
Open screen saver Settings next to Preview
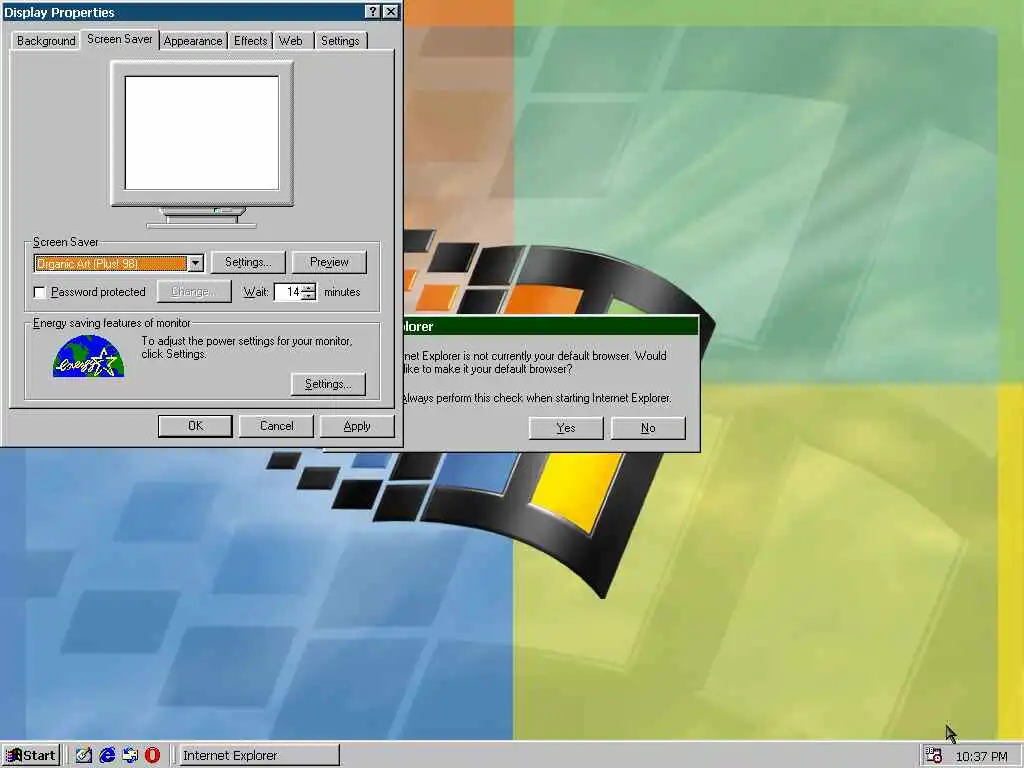coord(248,262)
